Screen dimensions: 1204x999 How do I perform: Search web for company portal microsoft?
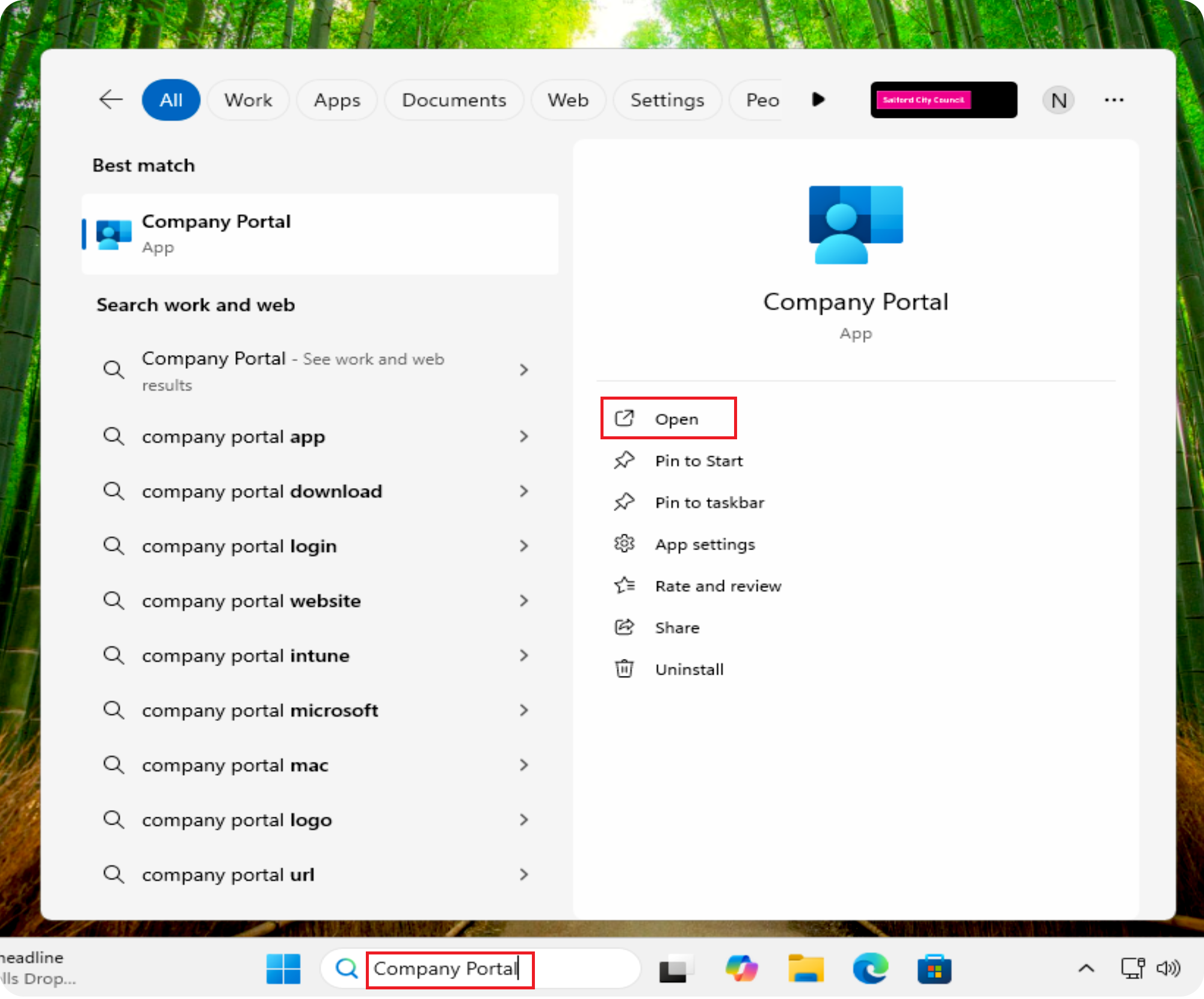260,711
